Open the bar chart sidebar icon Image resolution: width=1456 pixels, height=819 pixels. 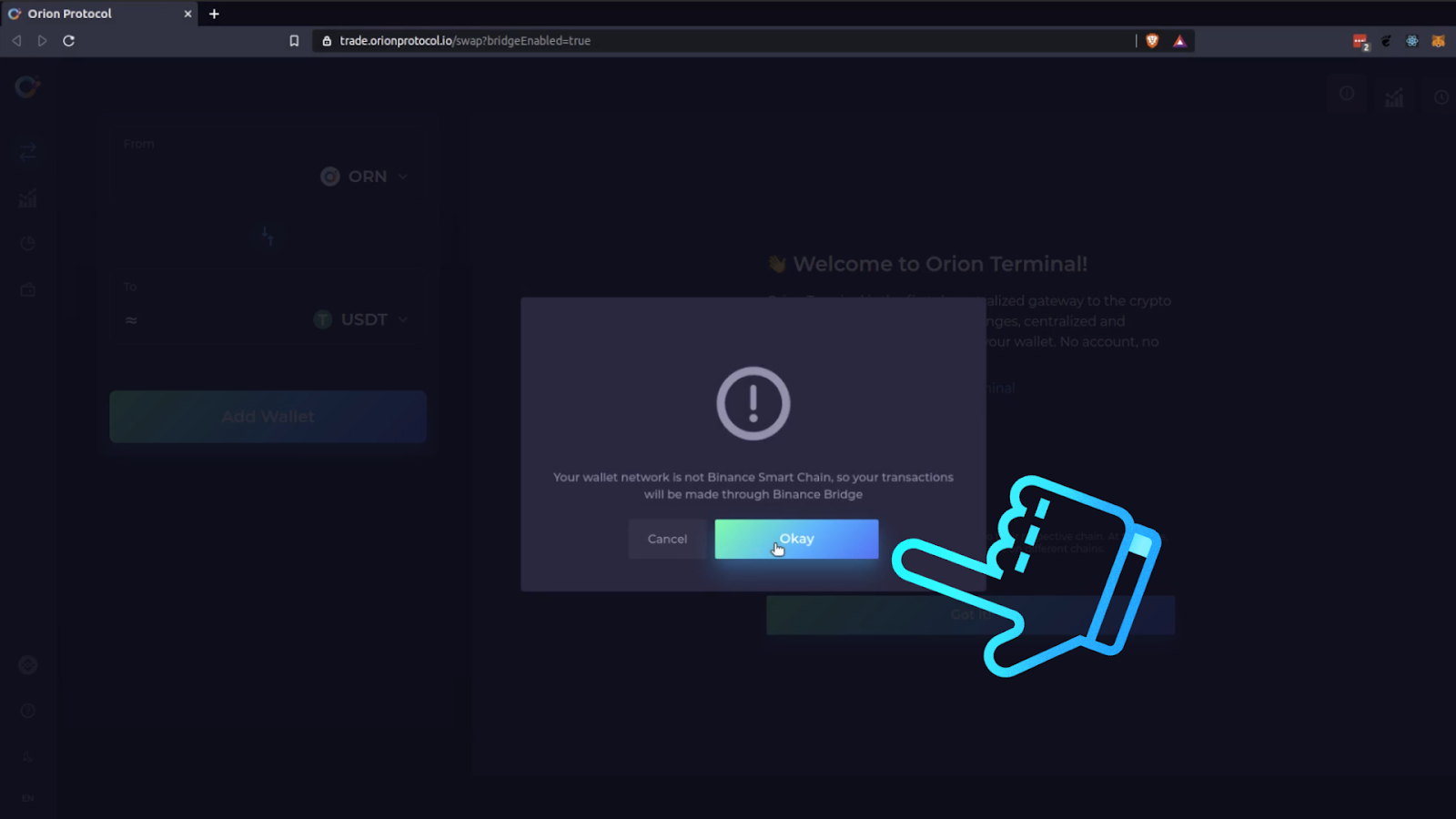click(28, 197)
